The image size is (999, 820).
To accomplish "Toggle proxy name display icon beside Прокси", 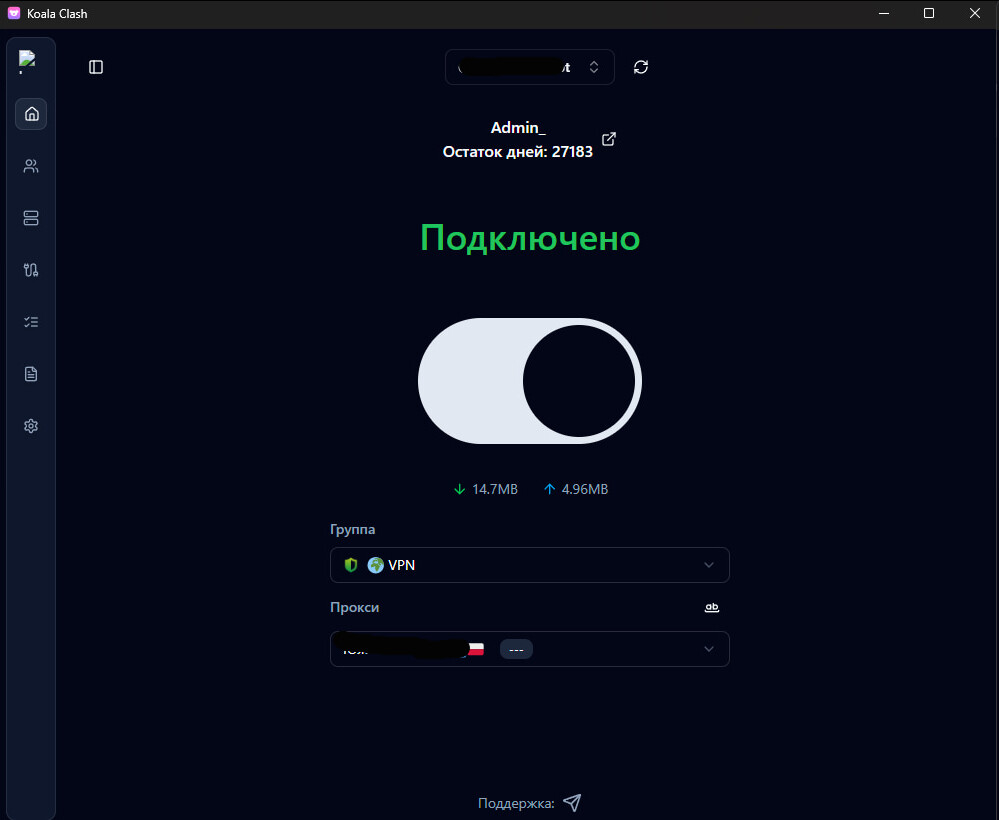I will 712,607.
